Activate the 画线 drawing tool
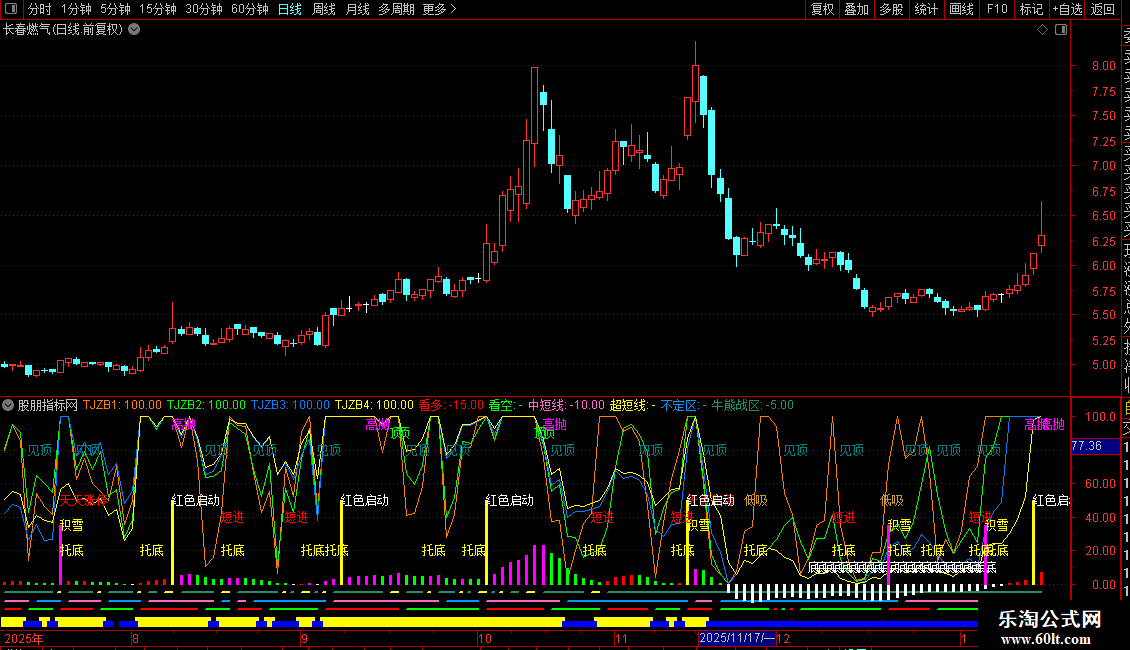The width and height of the screenshot is (1130, 650). click(961, 9)
